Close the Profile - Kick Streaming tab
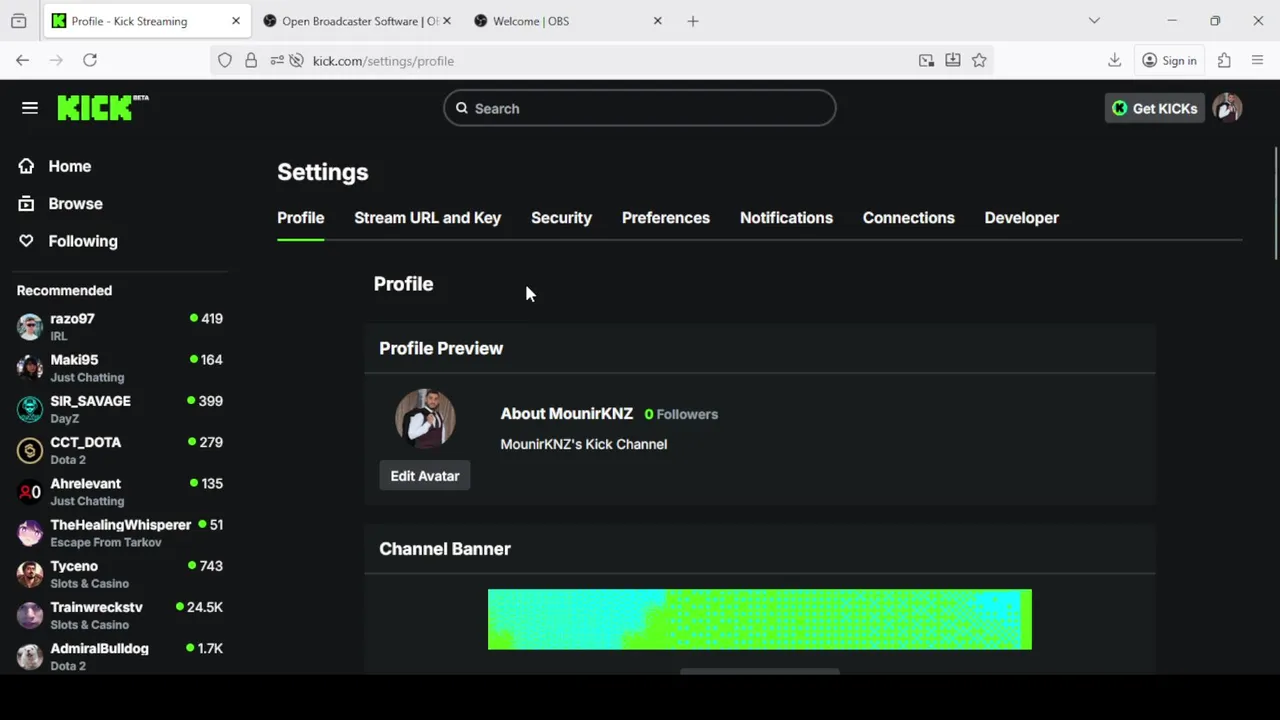Screen dimensions: 1280x720 (x=236, y=21)
